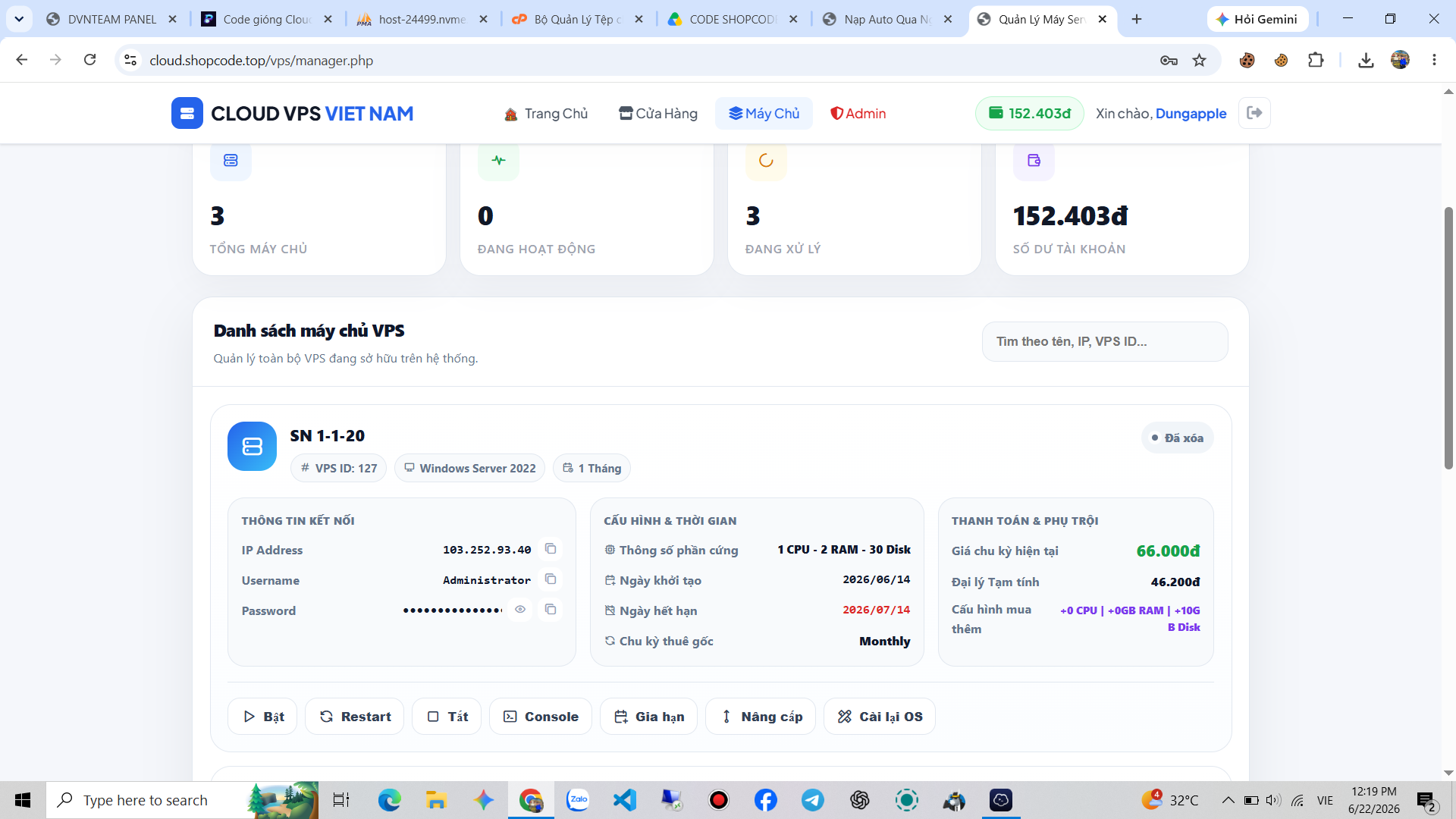Switch to DVNTEAM PANEL tab
The image size is (1456, 819).
pyautogui.click(x=111, y=19)
